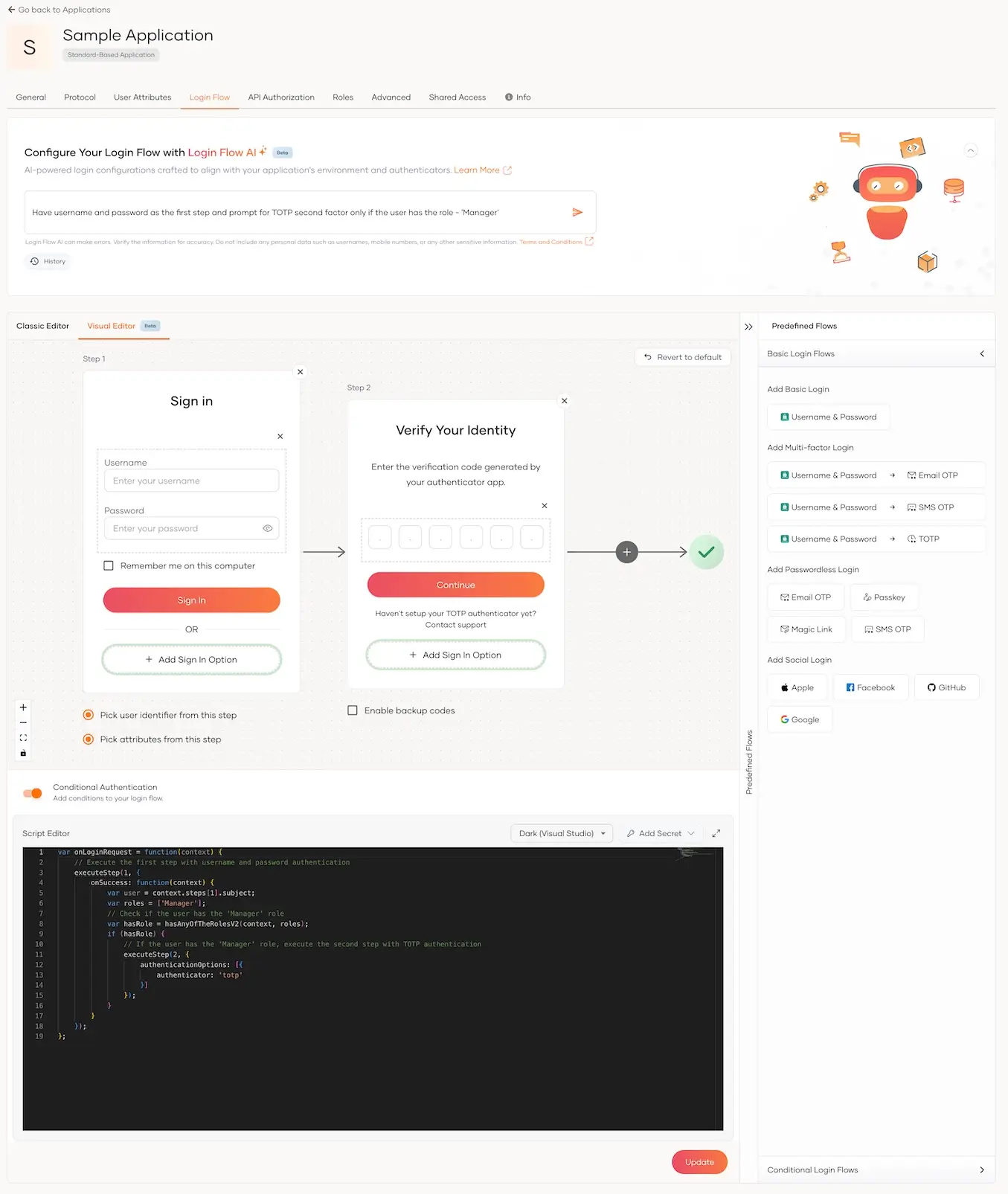Viewport: 1008px width, 1194px height.
Task: Add SMS OTP passwordless login
Action: 887,629
